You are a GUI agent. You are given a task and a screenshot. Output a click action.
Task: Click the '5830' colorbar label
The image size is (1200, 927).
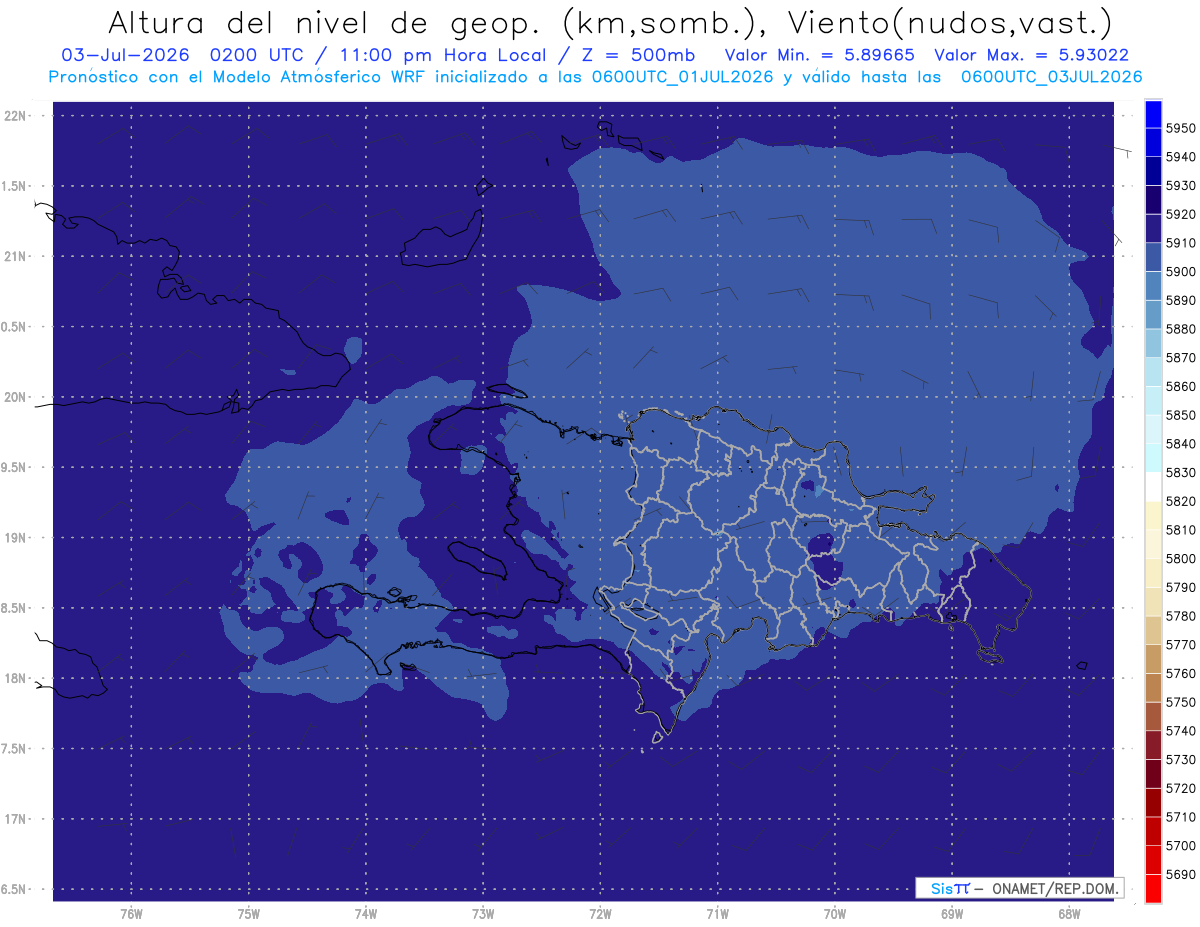click(x=1181, y=472)
